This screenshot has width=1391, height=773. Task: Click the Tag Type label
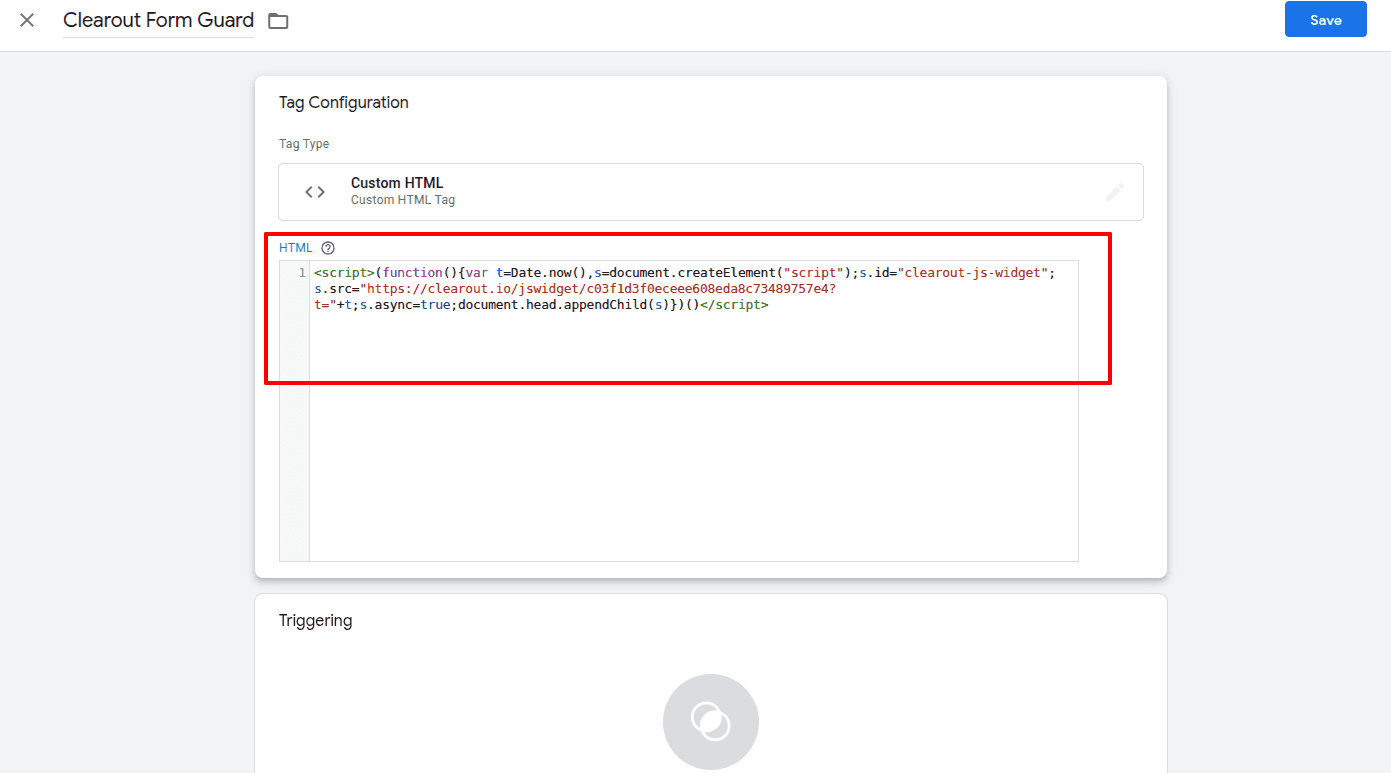[304, 143]
